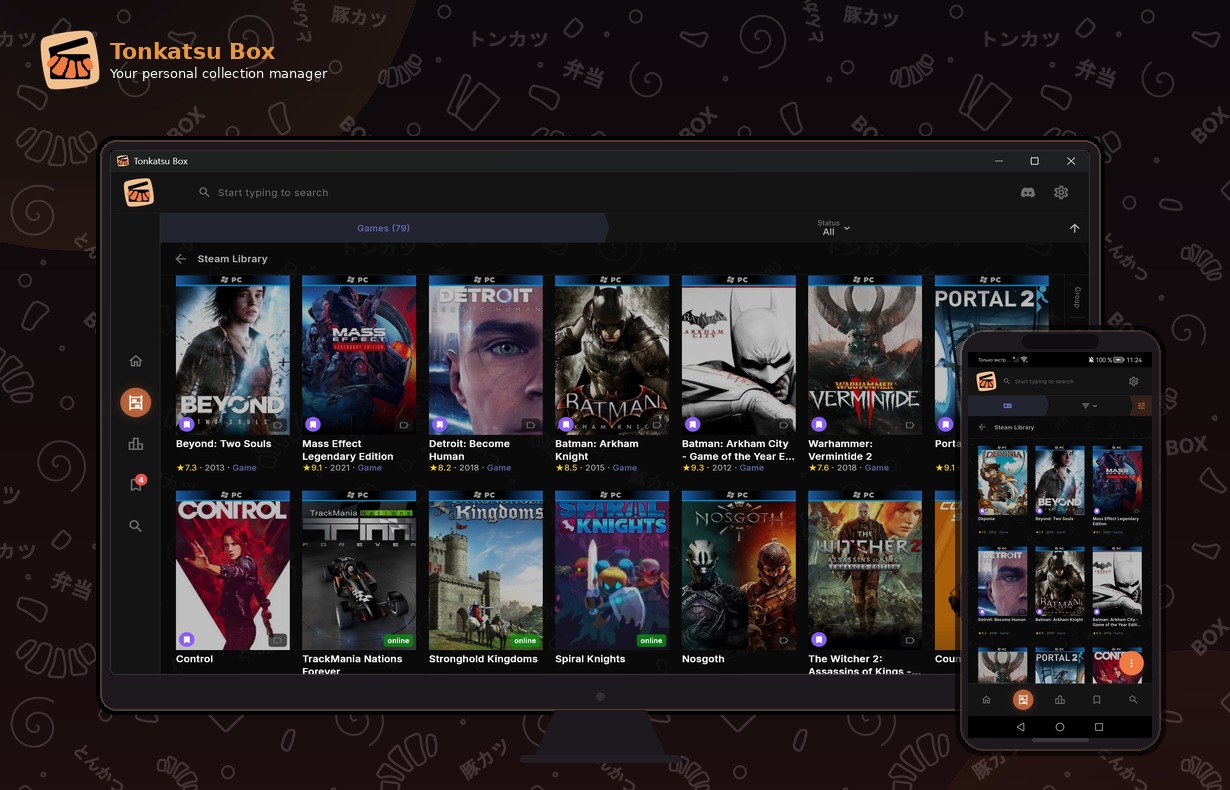The image size is (1230, 790).
Task: Open Warhammer: Vermintide 2 cover on desktop
Action: 865,355
